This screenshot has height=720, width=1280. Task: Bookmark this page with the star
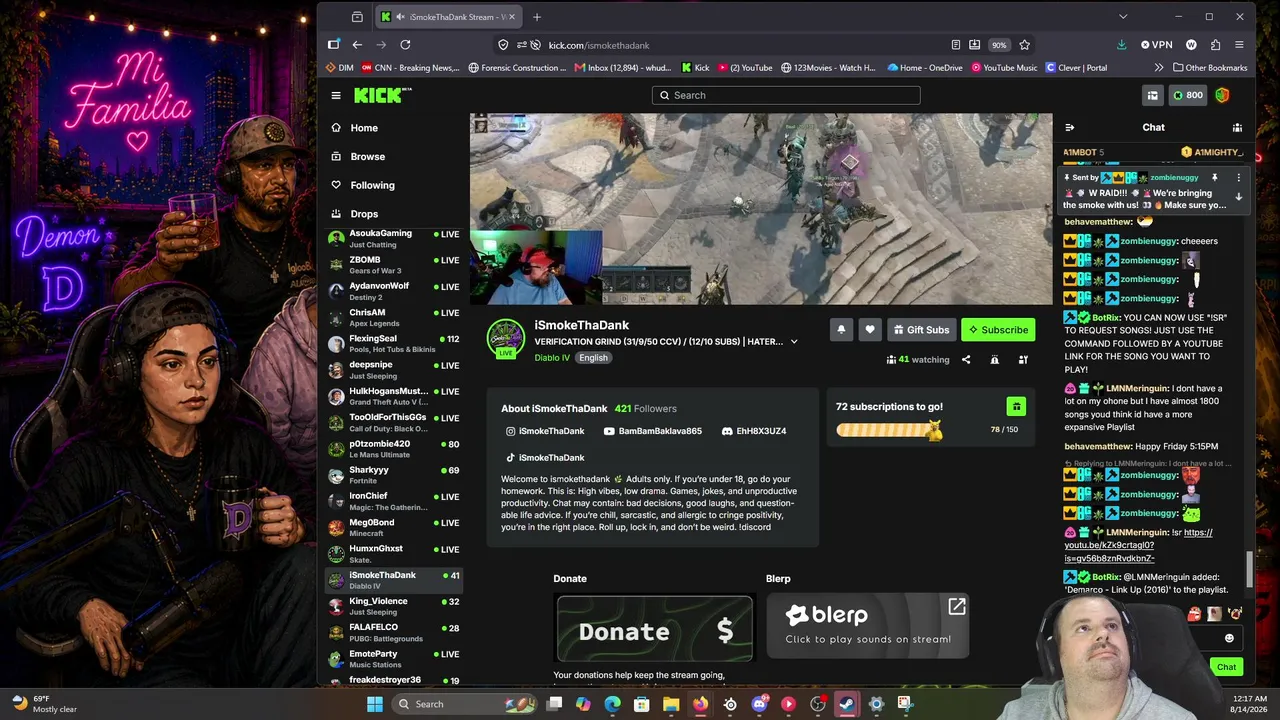1024,45
